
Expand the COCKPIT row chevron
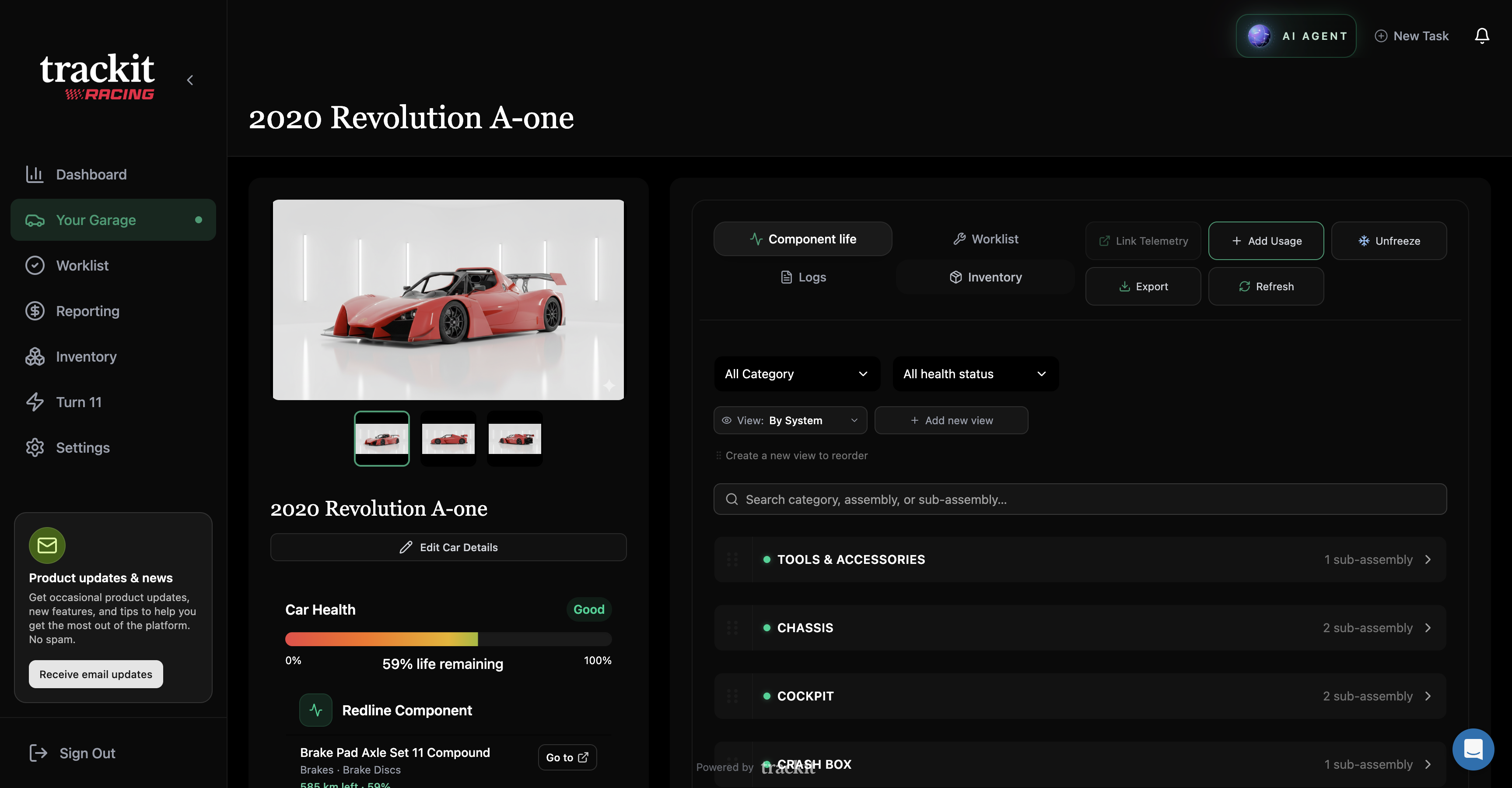1428,696
